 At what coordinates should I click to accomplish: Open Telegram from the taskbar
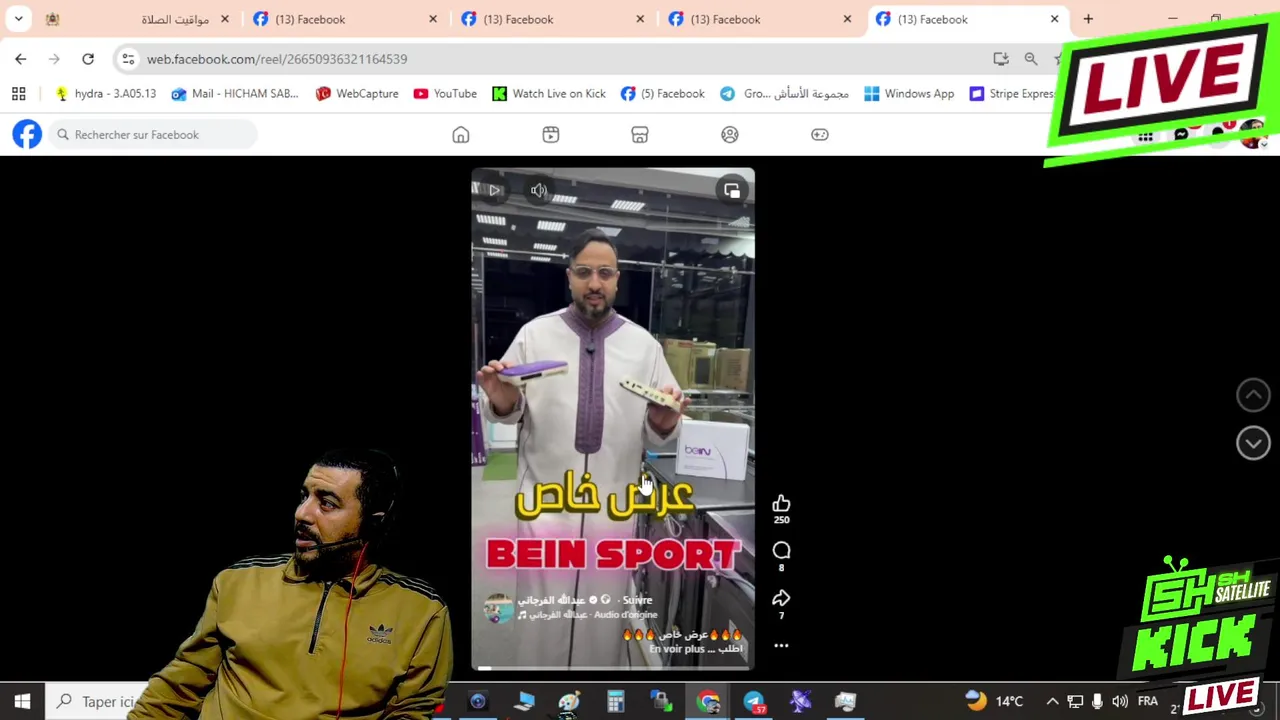754,702
